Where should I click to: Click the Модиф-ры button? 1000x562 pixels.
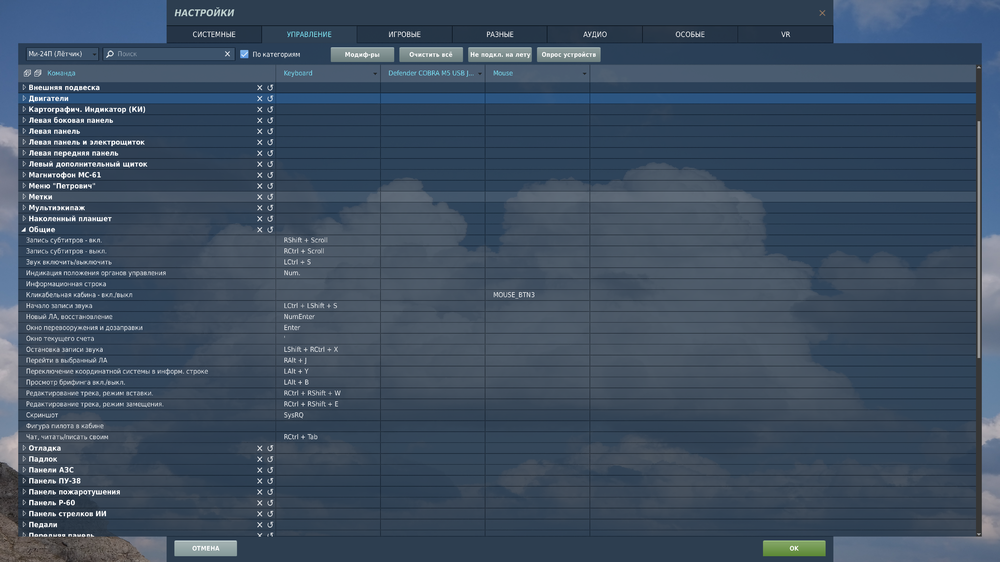click(362, 55)
